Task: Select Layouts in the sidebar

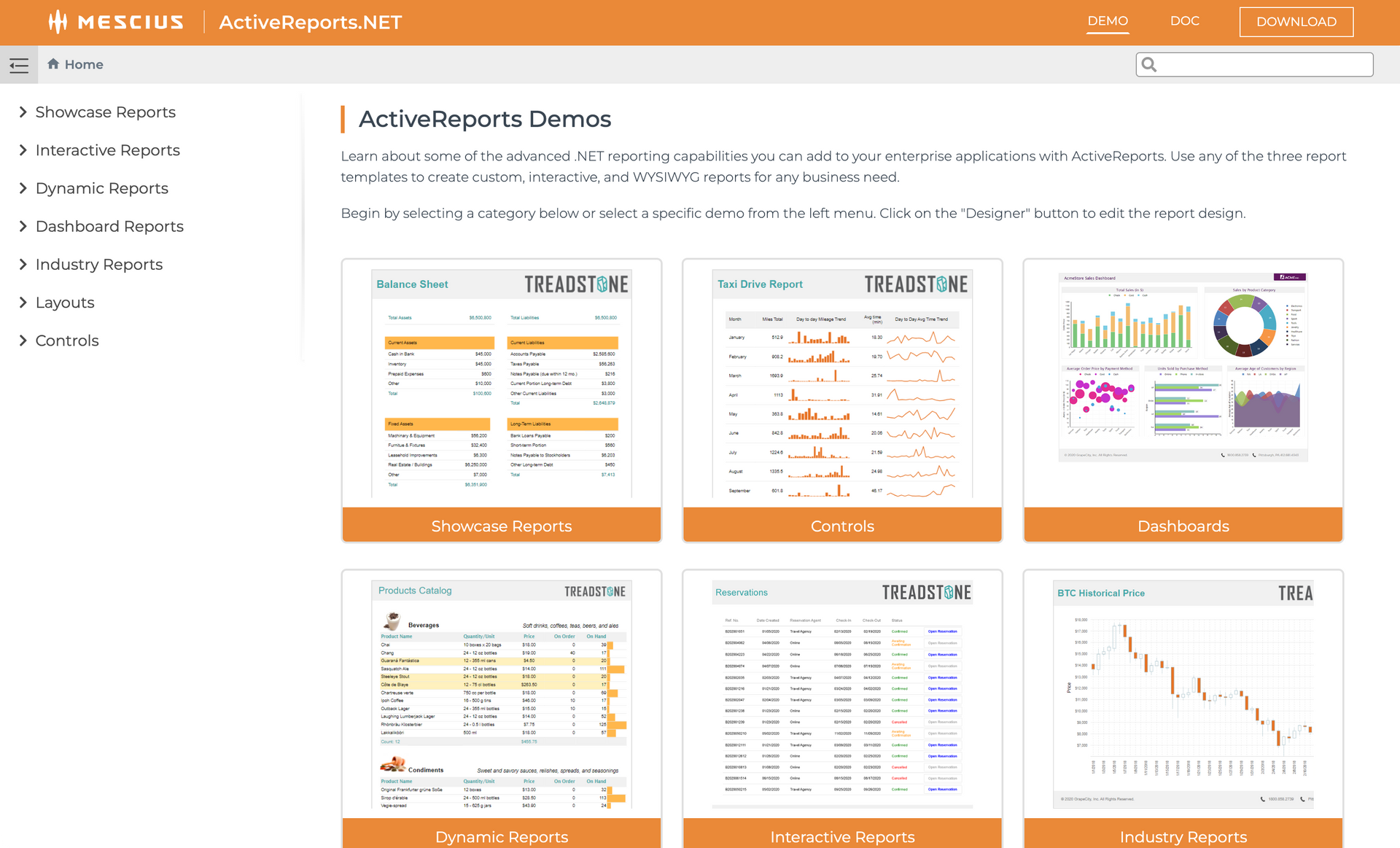Action: click(x=65, y=303)
